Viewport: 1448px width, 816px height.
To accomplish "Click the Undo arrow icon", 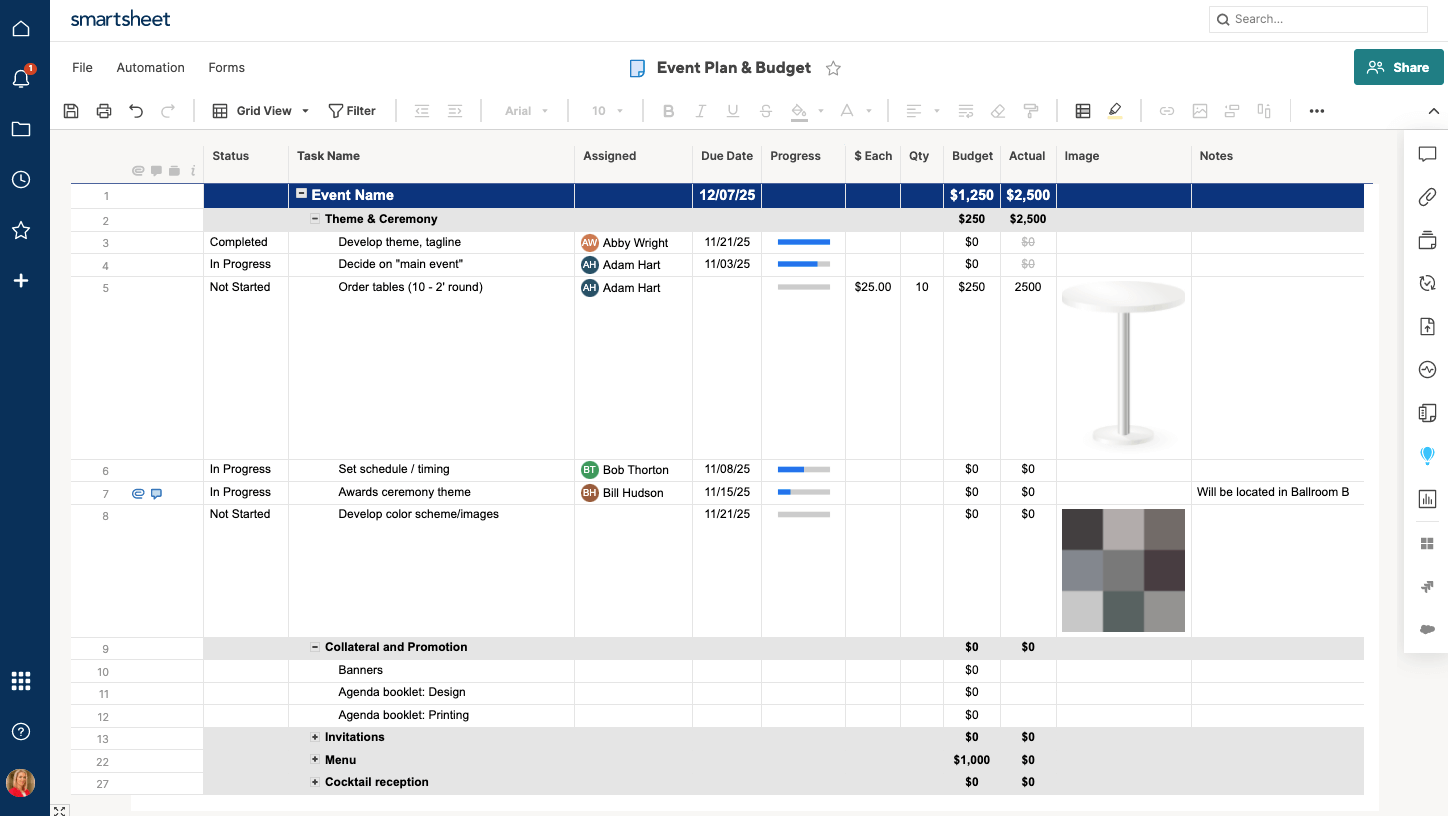I will 136,111.
